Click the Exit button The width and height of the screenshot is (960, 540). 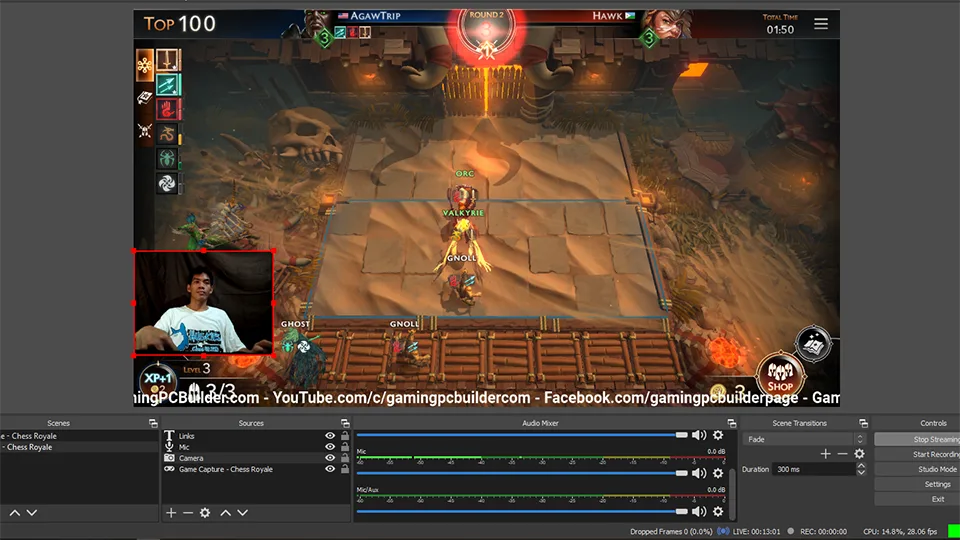(917, 499)
